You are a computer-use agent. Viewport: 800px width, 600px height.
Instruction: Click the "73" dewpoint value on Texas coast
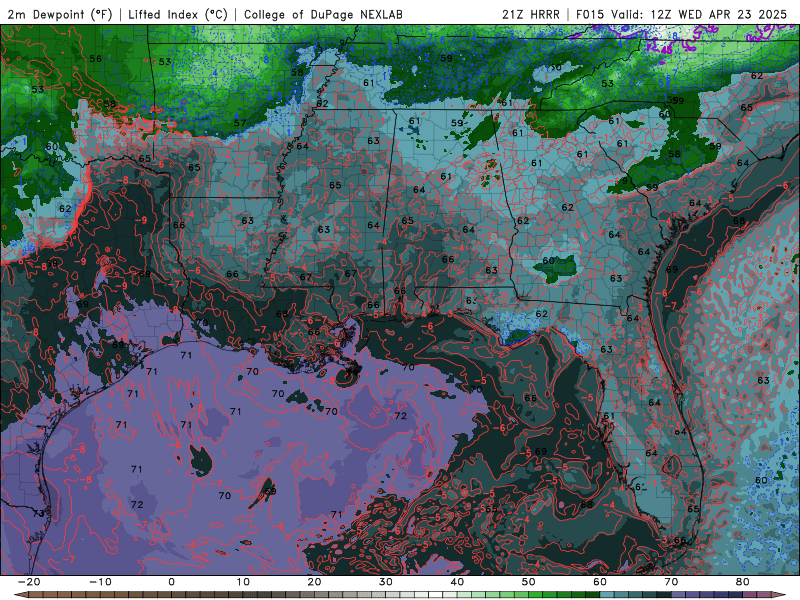(38, 514)
